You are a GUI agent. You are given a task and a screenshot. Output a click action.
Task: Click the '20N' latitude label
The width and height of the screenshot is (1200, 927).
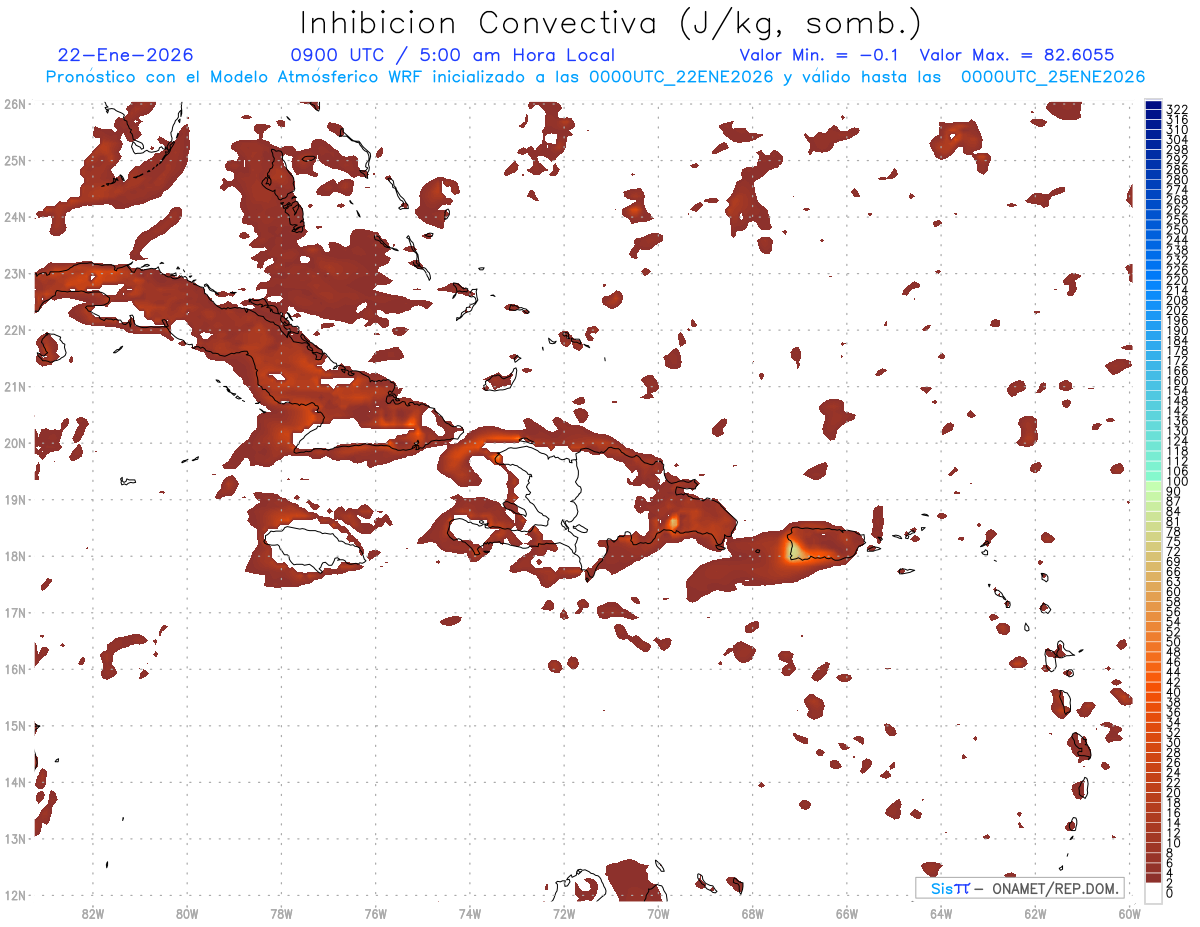(15, 442)
